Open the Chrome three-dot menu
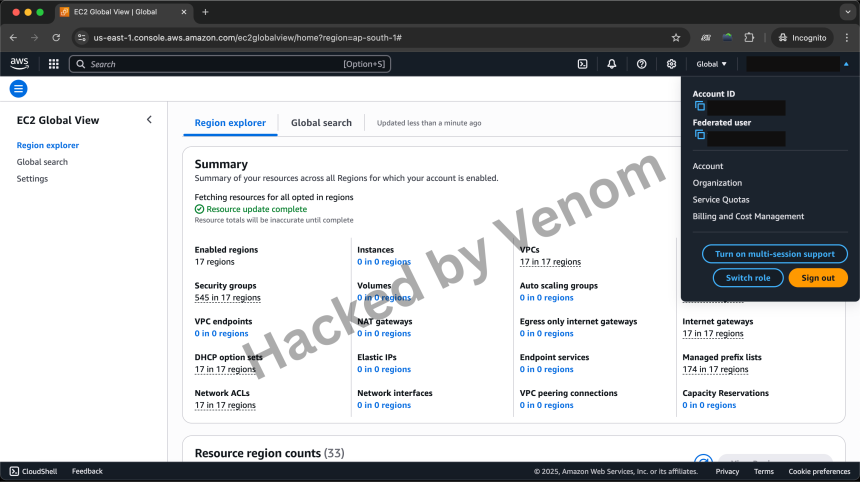860x482 pixels. click(847, 38)
